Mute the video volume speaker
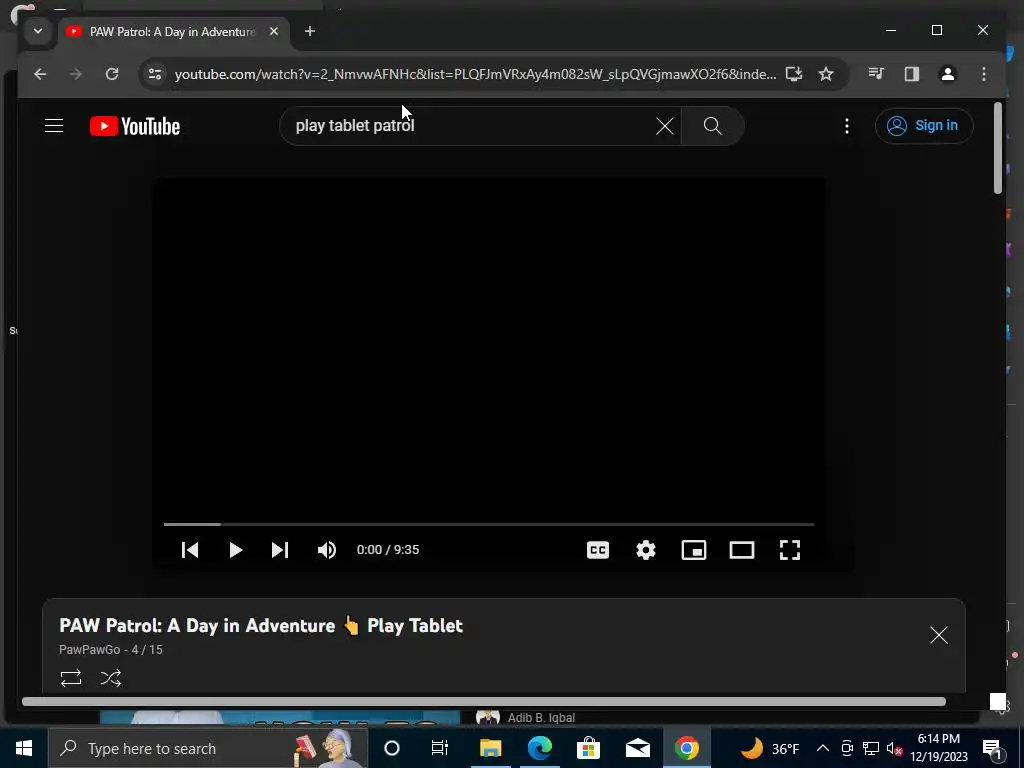This screenshot has width=1024, height=768. coord(327,550)
